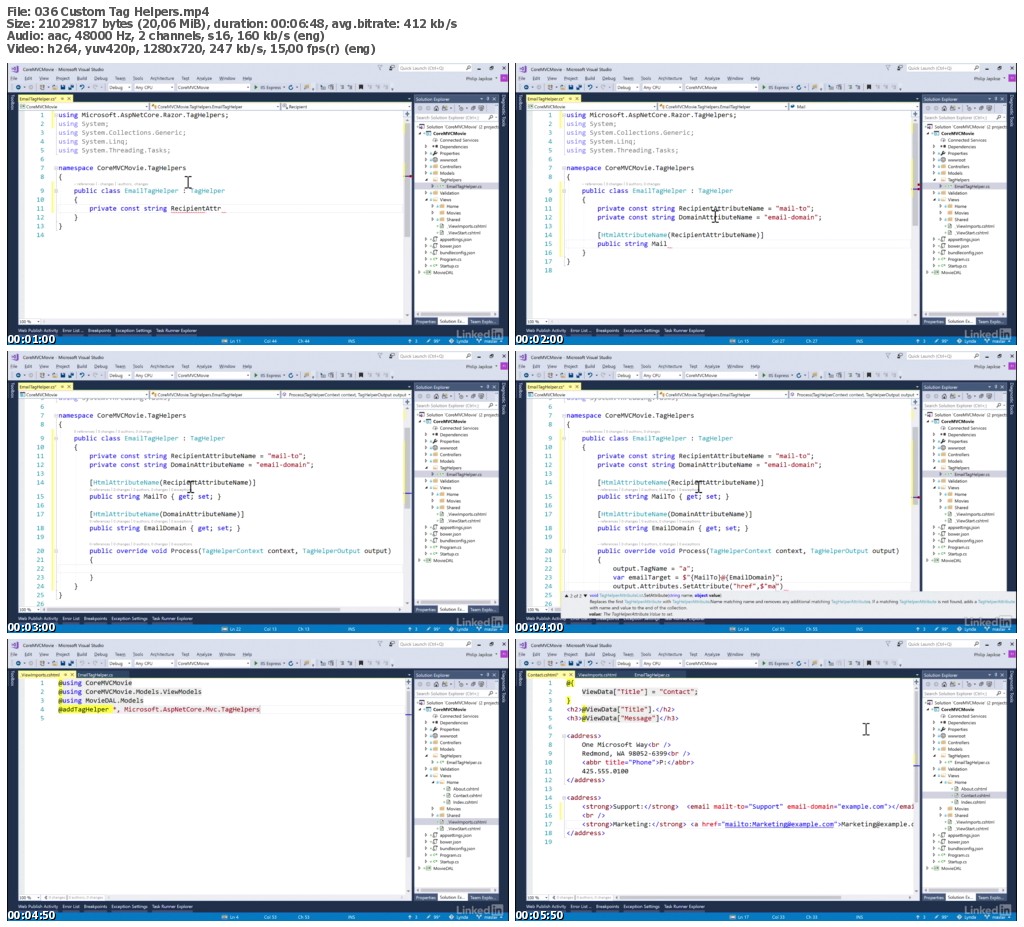Click the Save icon in the 00:01:00 frame toolbar

click(x=63, y=87)
